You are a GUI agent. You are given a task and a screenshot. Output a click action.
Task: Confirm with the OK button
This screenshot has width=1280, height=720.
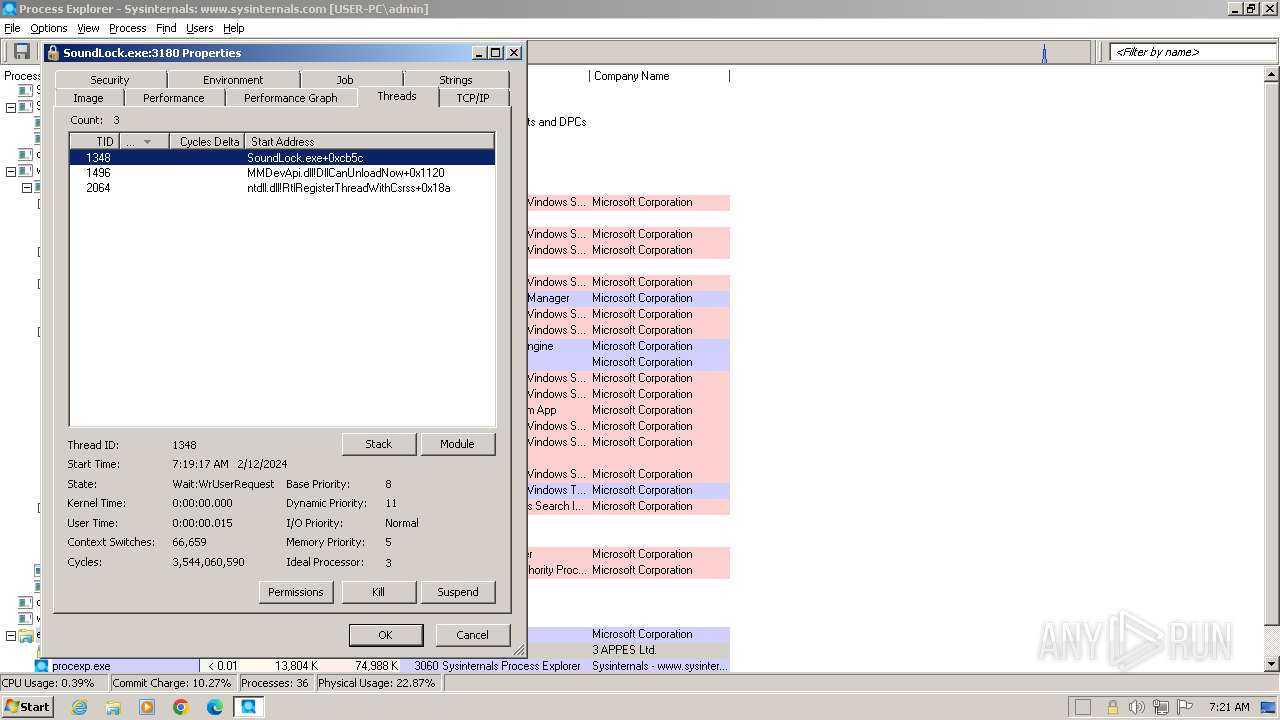pyautogui.click(x=386, y=635)
